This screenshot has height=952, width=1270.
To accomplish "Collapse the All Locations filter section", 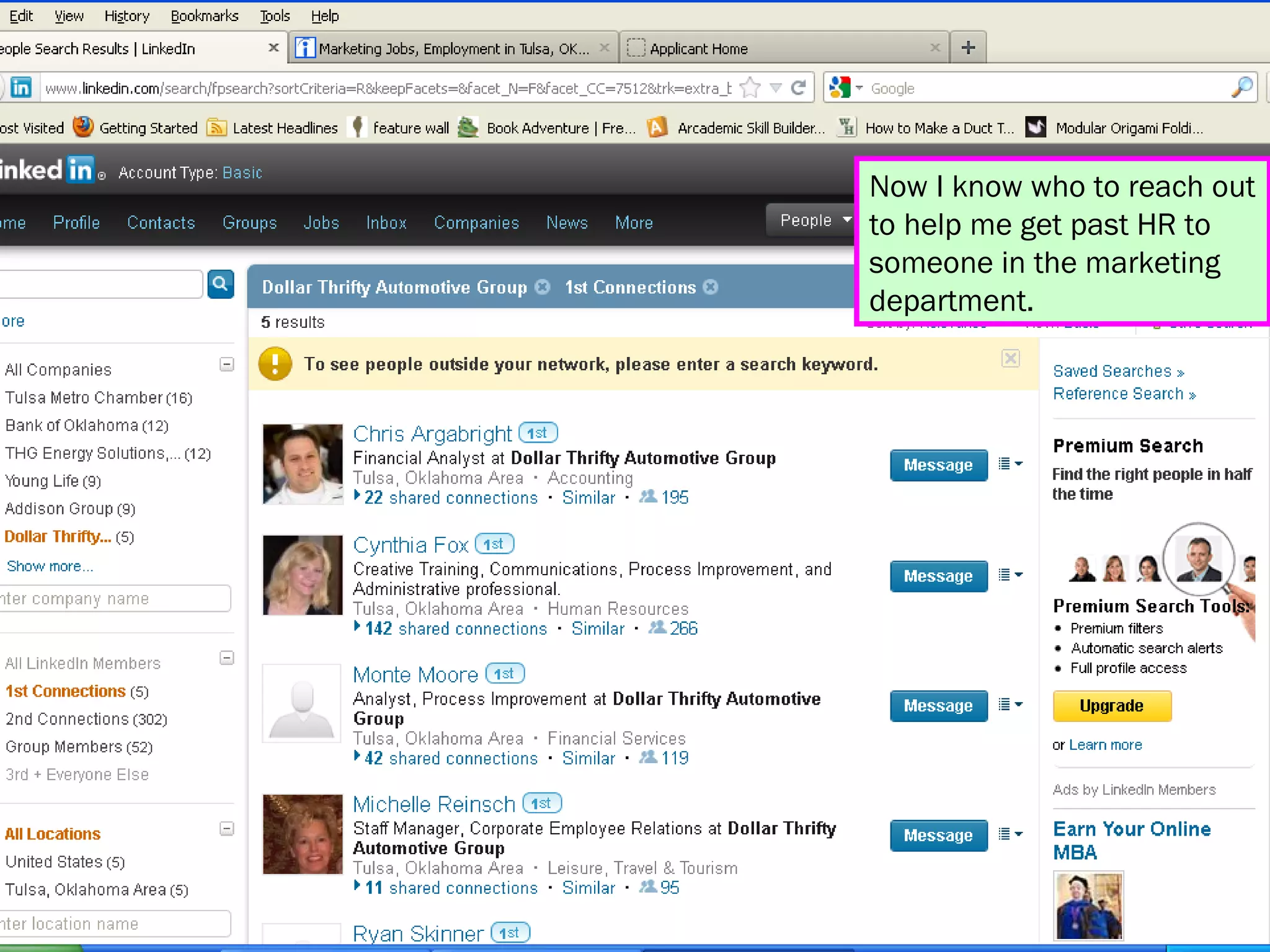I will (227, 829).
